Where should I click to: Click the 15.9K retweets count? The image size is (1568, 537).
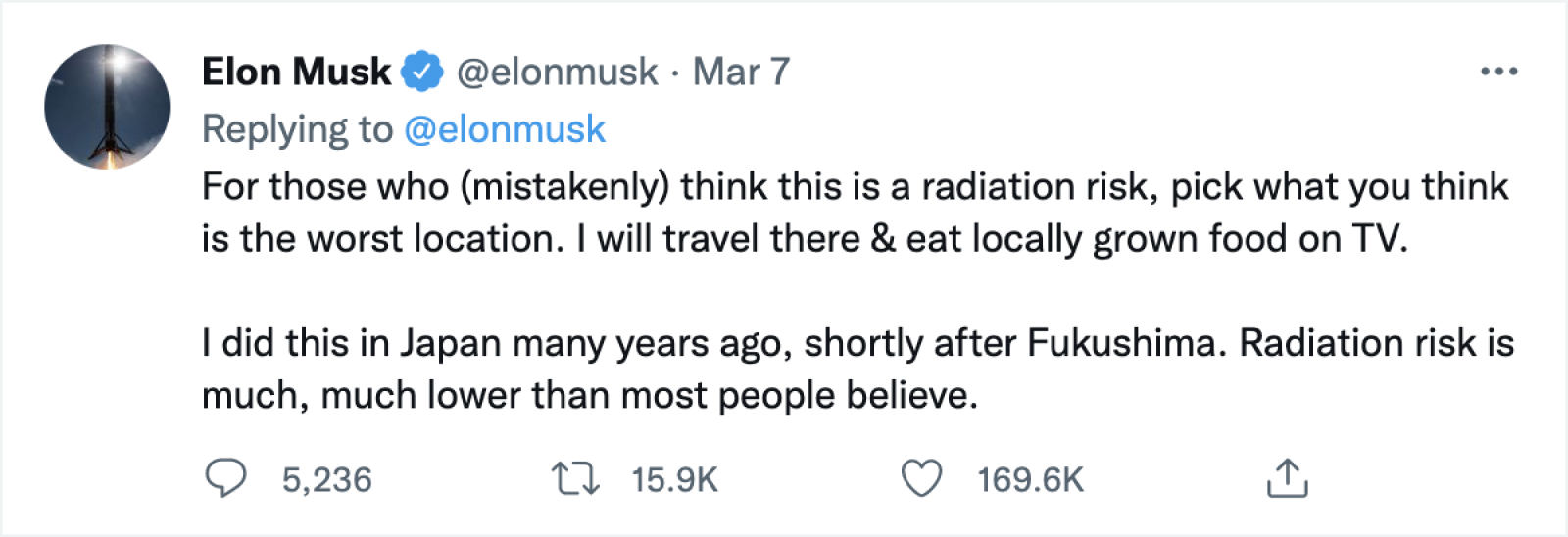(x=674, y=480)
